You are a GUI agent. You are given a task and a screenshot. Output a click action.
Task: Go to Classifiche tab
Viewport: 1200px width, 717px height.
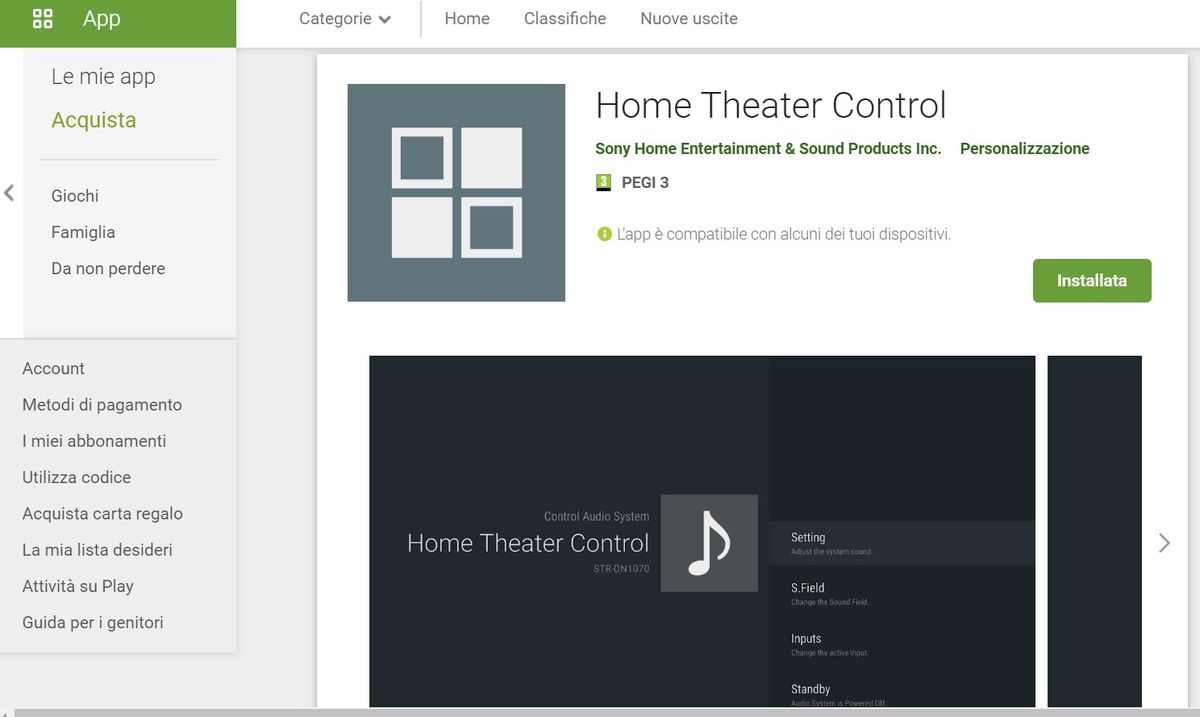(565, 19)
